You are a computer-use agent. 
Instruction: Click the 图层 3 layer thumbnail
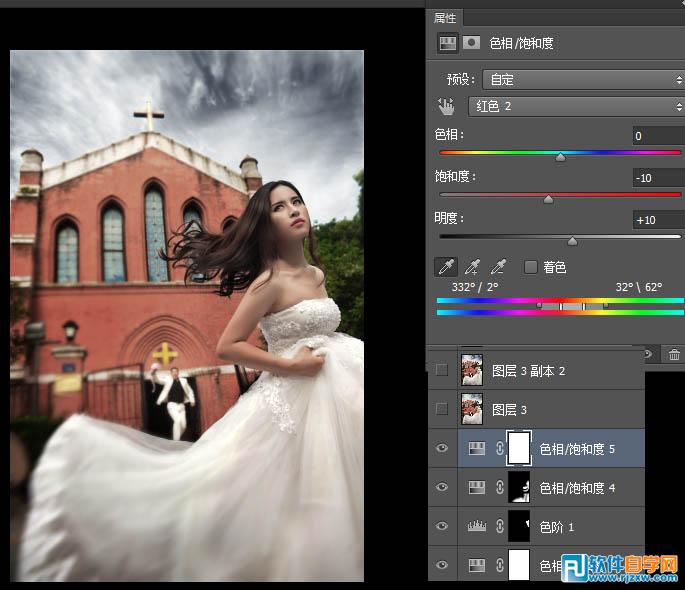pos(472,409)
